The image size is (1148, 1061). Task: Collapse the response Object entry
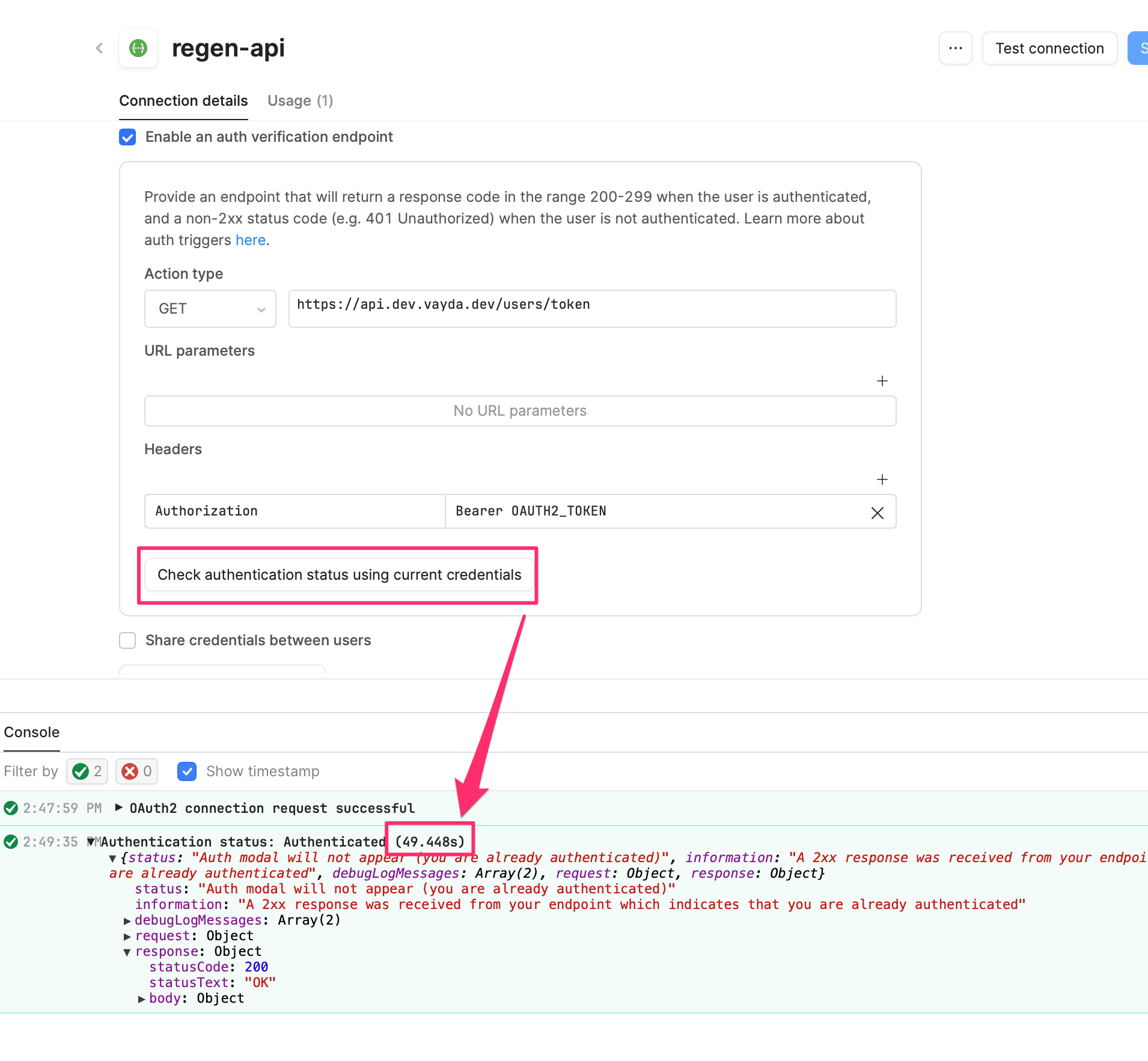[127, 951]
